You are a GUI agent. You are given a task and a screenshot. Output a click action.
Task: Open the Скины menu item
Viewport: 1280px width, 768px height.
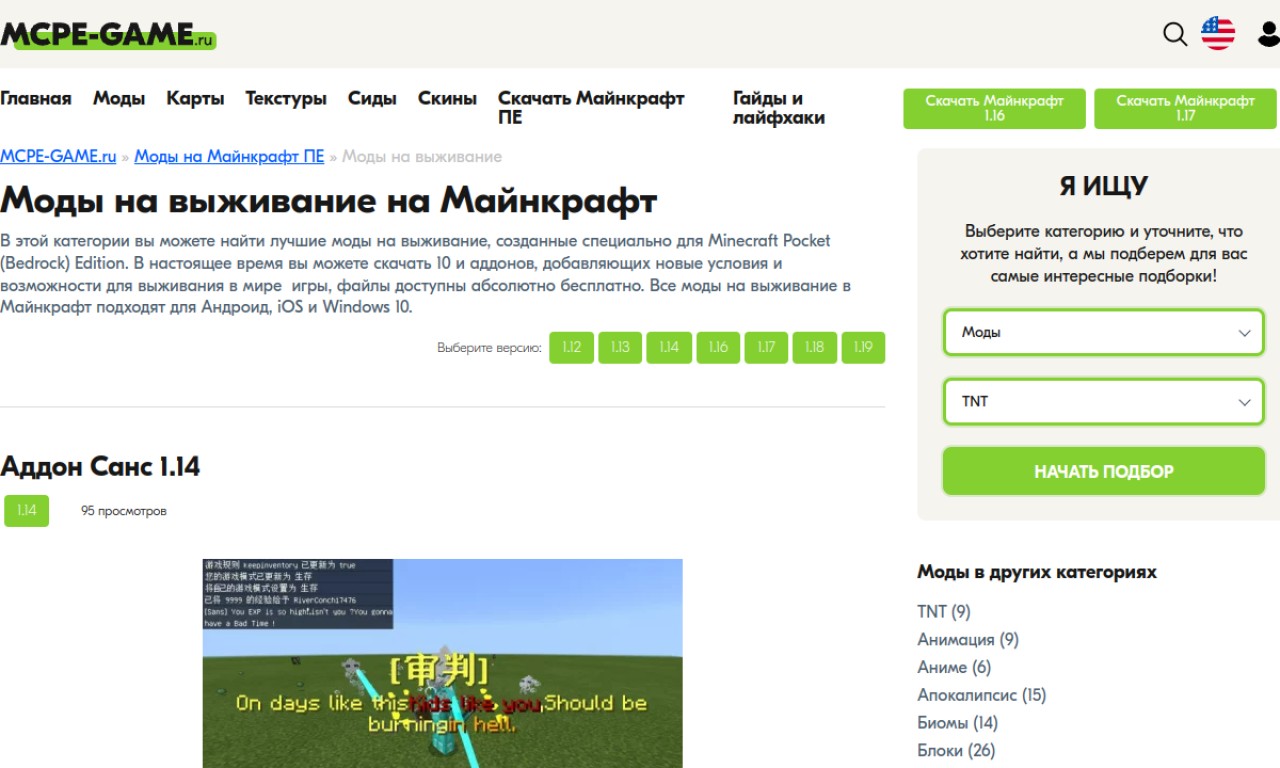447,98
